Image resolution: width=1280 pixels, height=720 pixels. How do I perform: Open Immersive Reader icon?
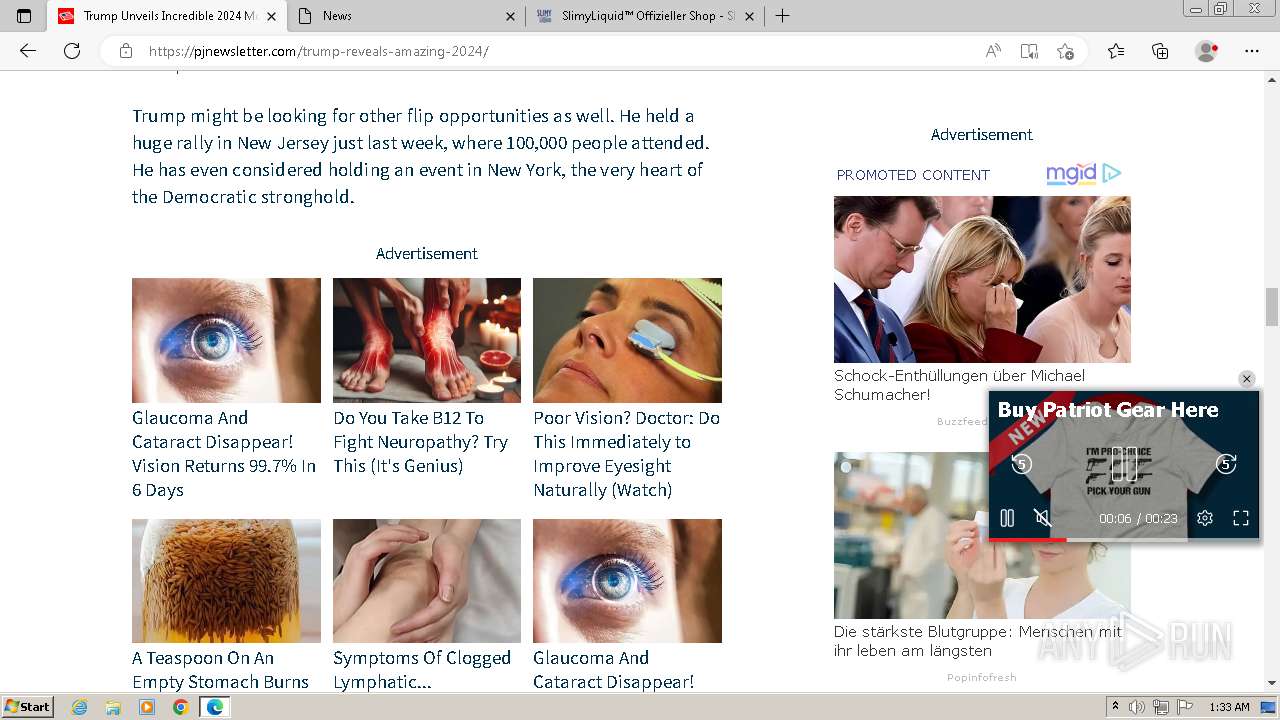(1029, 51)
